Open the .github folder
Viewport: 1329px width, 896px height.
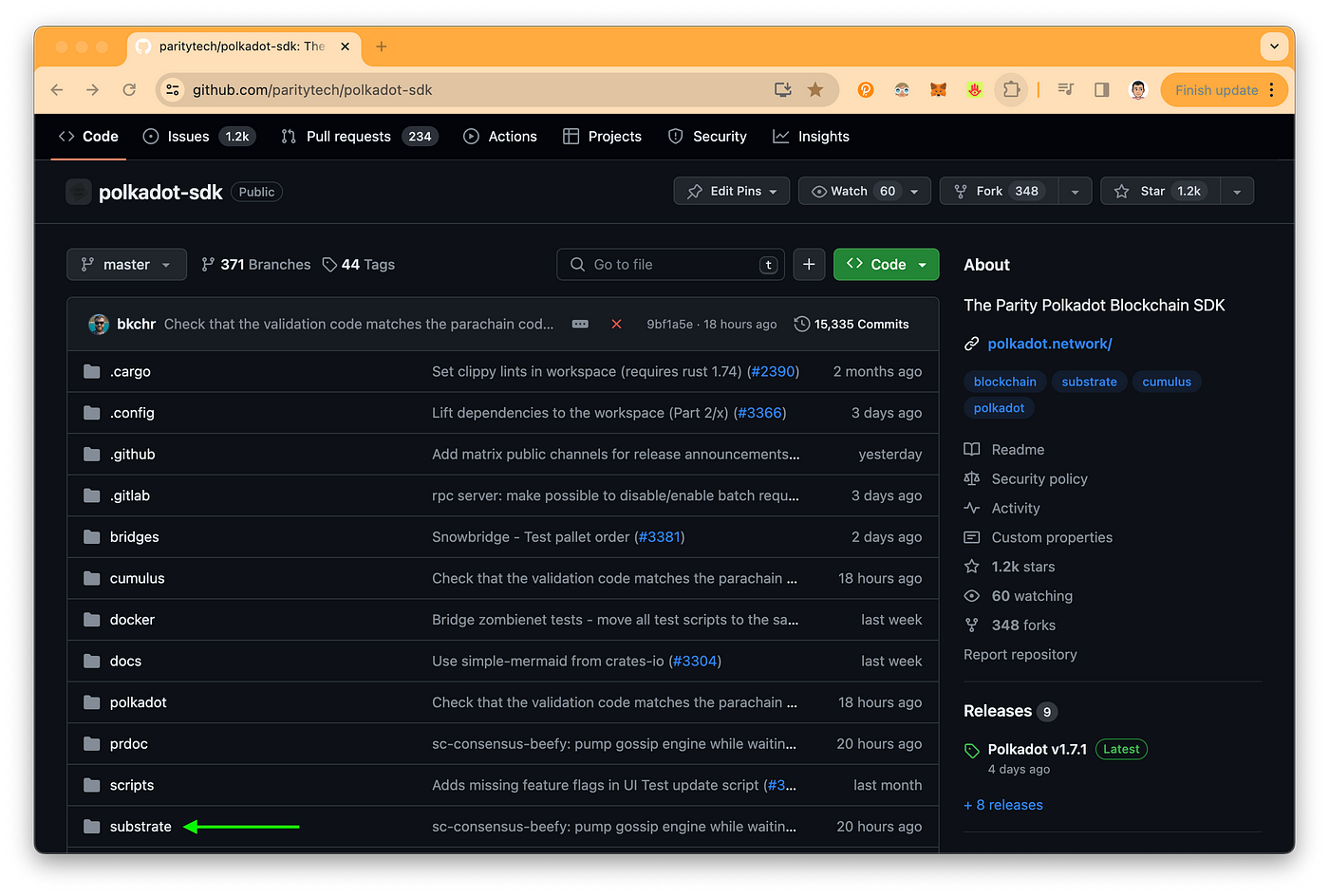(x=132, y=455)
